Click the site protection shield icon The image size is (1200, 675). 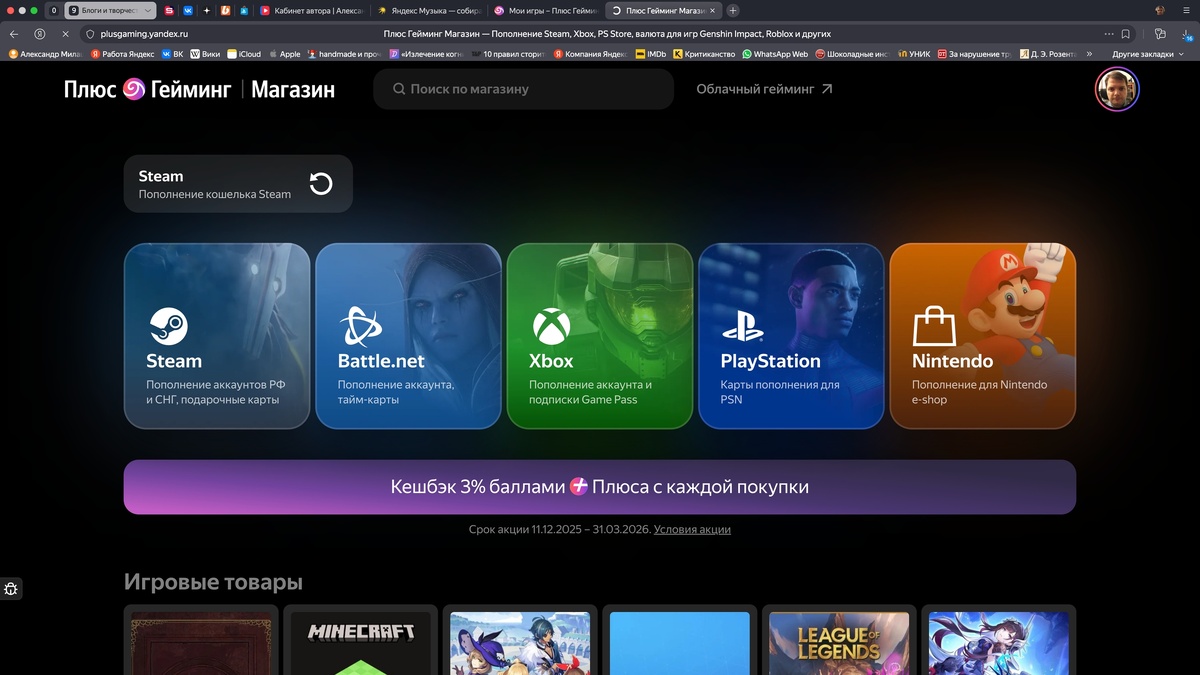pos(90,33)
